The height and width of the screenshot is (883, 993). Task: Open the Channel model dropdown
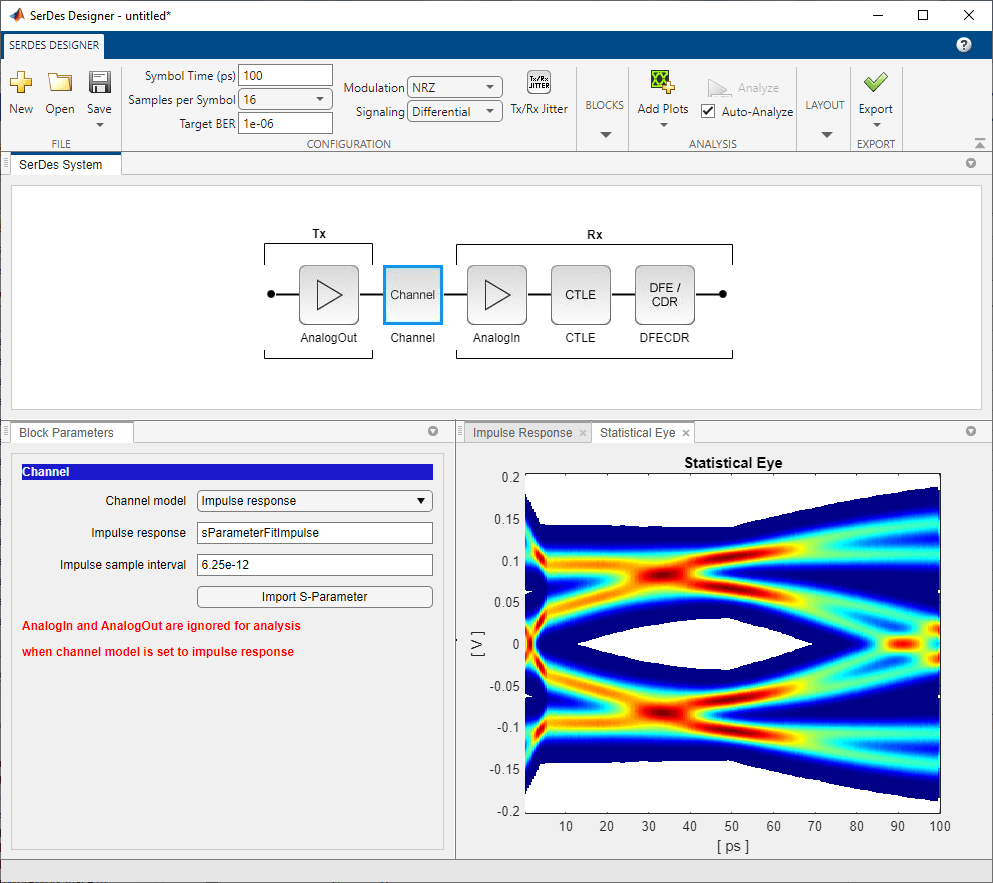pyautogui.click(x=315, y=500)
